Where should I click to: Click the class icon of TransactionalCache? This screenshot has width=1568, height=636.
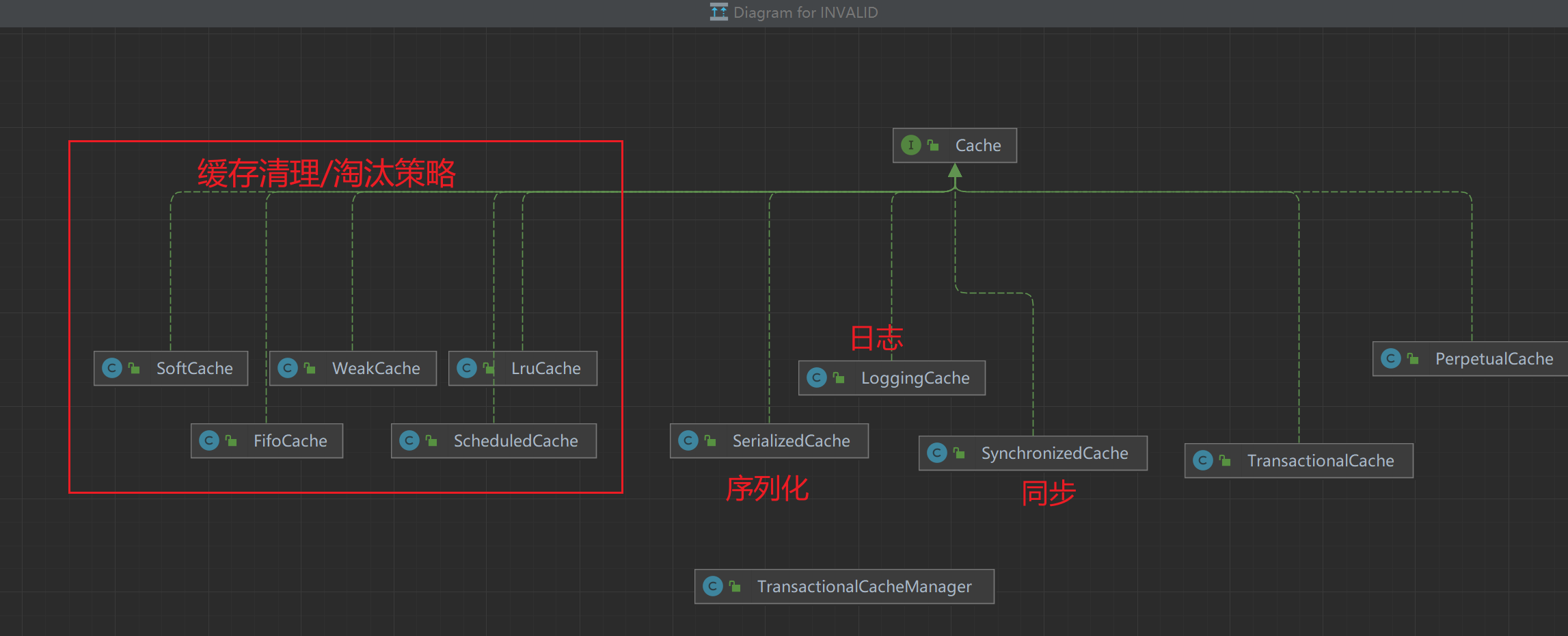(1203, 460)
